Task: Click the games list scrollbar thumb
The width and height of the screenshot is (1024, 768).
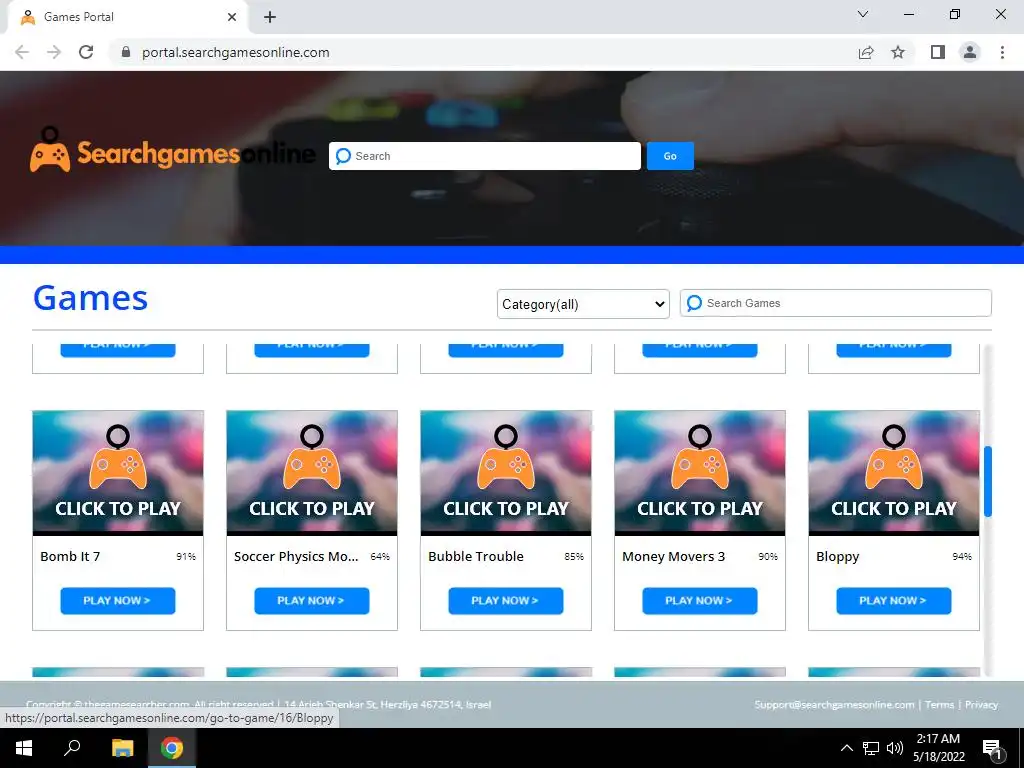Action: [988, 481]
